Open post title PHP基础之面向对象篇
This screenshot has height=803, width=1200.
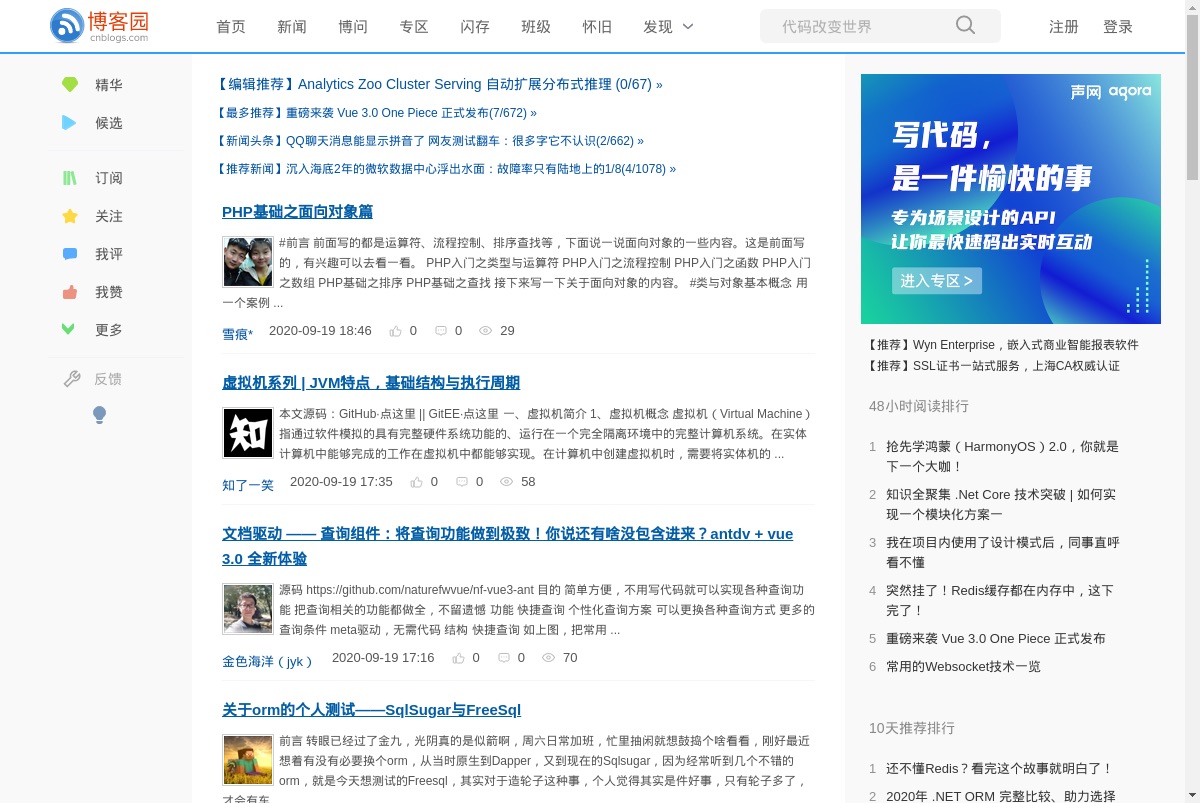[297, 212]
